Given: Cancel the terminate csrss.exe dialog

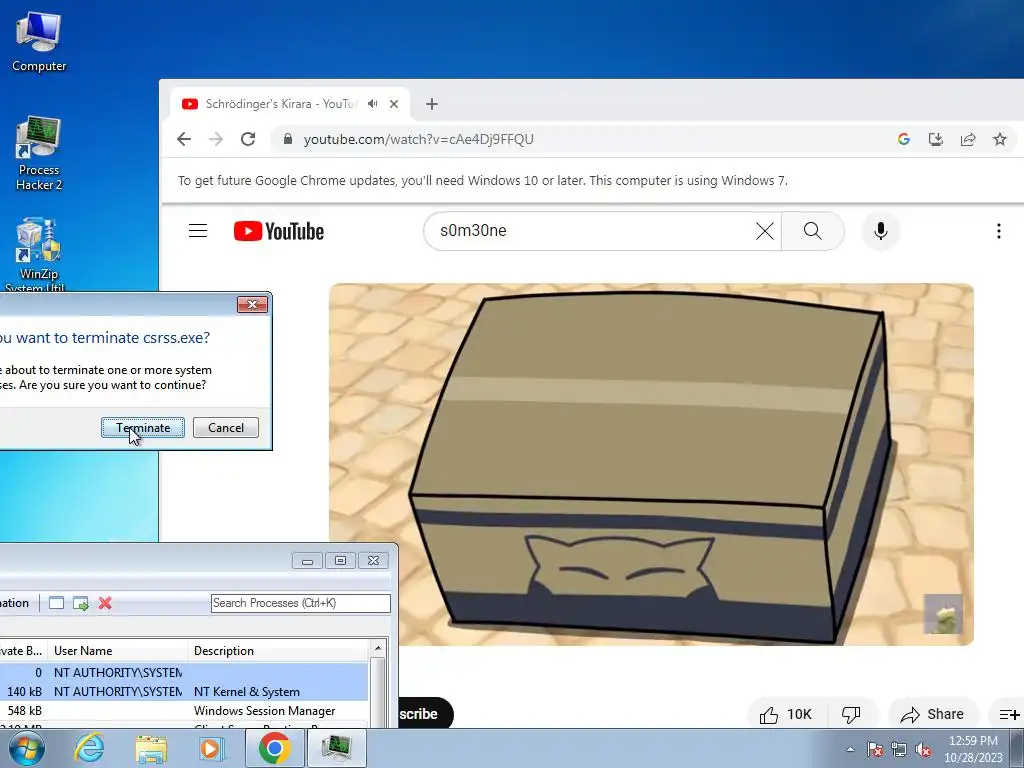Looking at the screenshot, I should point(226,428).
